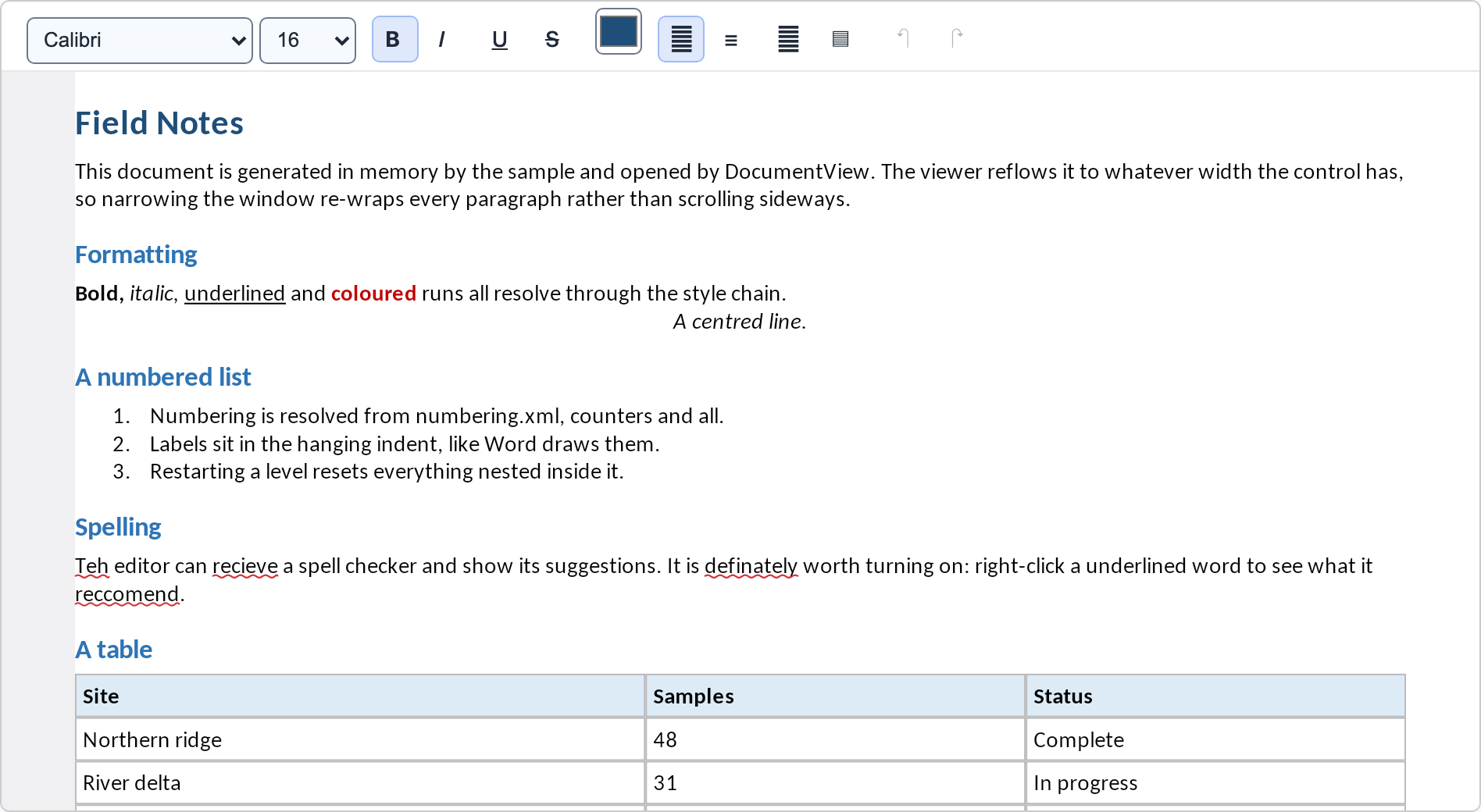Click the 'Samples' table header cell
This screenshot has width=1481, height=812.
835,696
